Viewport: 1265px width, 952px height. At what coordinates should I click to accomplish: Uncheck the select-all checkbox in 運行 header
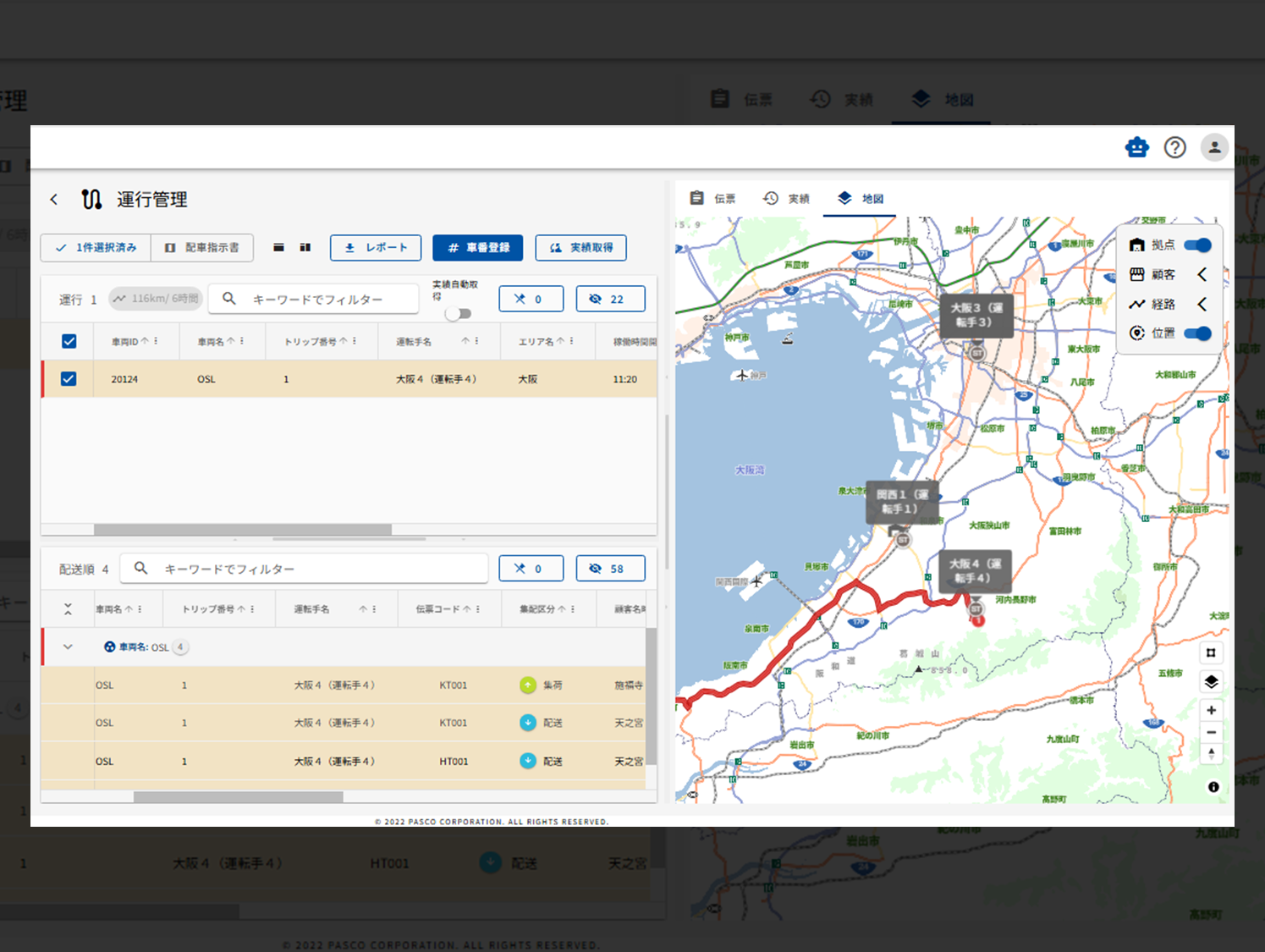tap(69, 341)
